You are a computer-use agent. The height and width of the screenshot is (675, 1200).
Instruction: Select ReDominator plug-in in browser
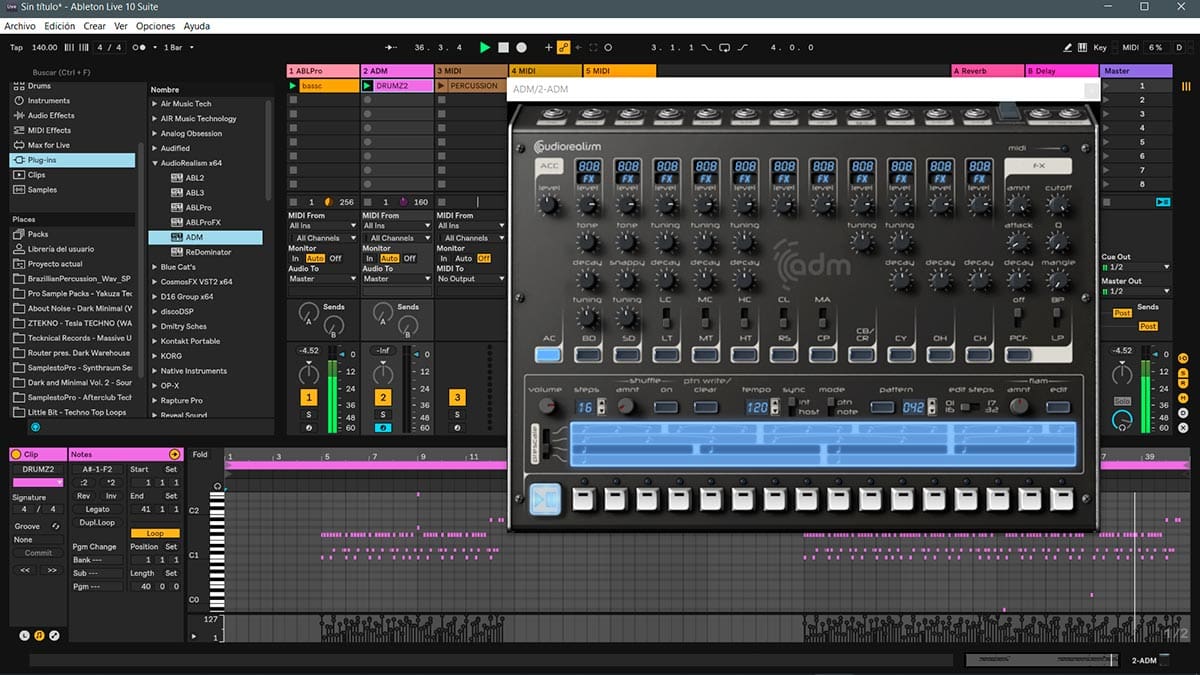[207, 252]
